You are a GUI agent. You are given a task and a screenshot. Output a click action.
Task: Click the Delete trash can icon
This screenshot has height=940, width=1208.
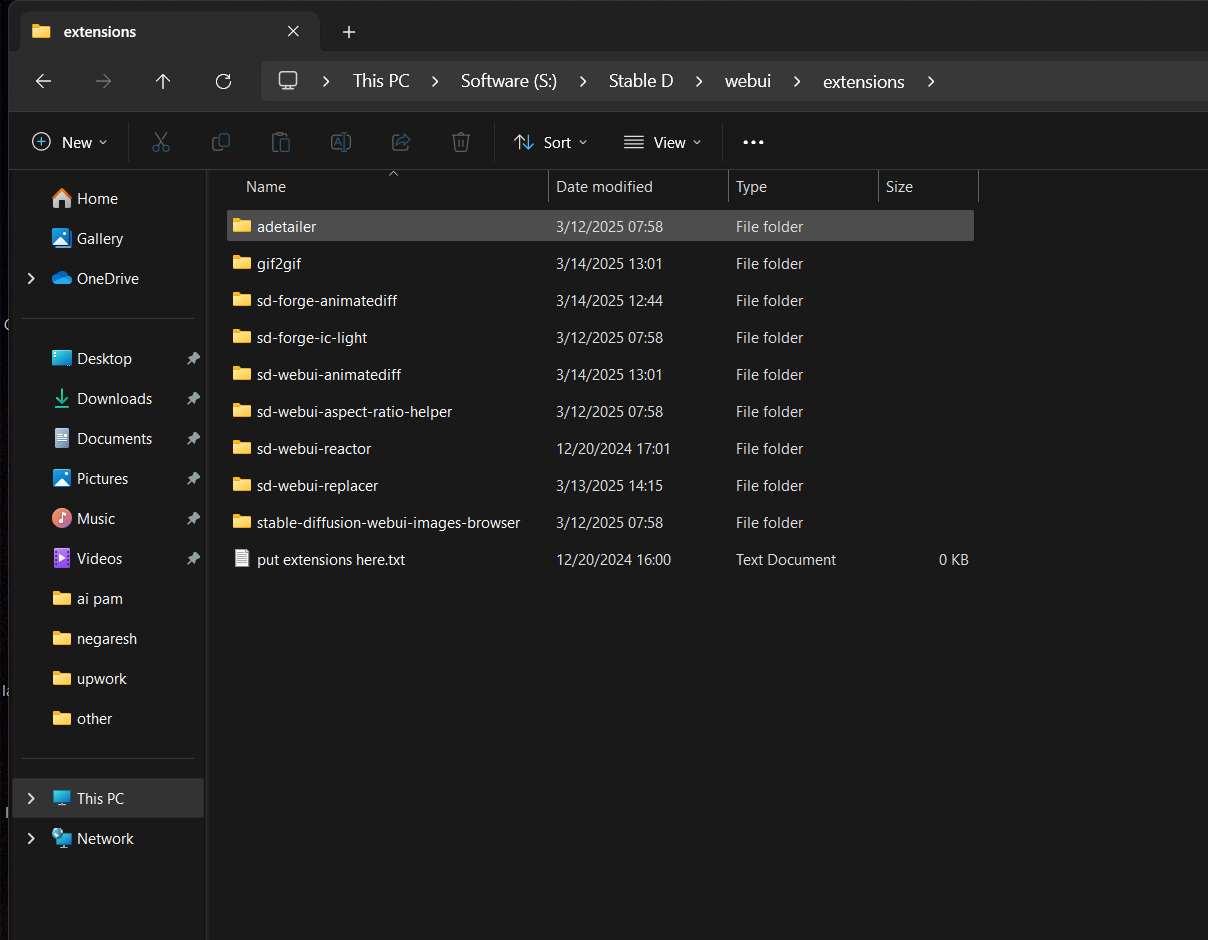pyautogui.click(x=461, y=142)
